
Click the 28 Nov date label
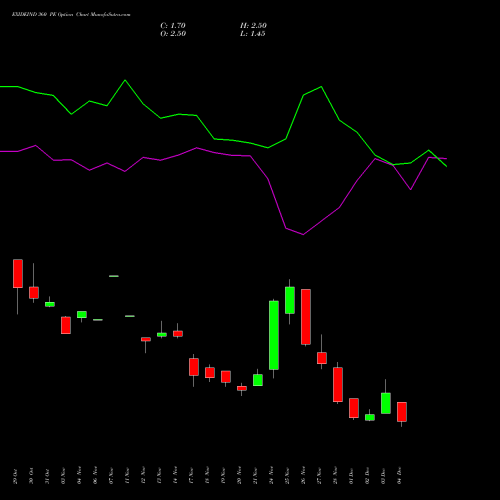(x=335, y=476)
